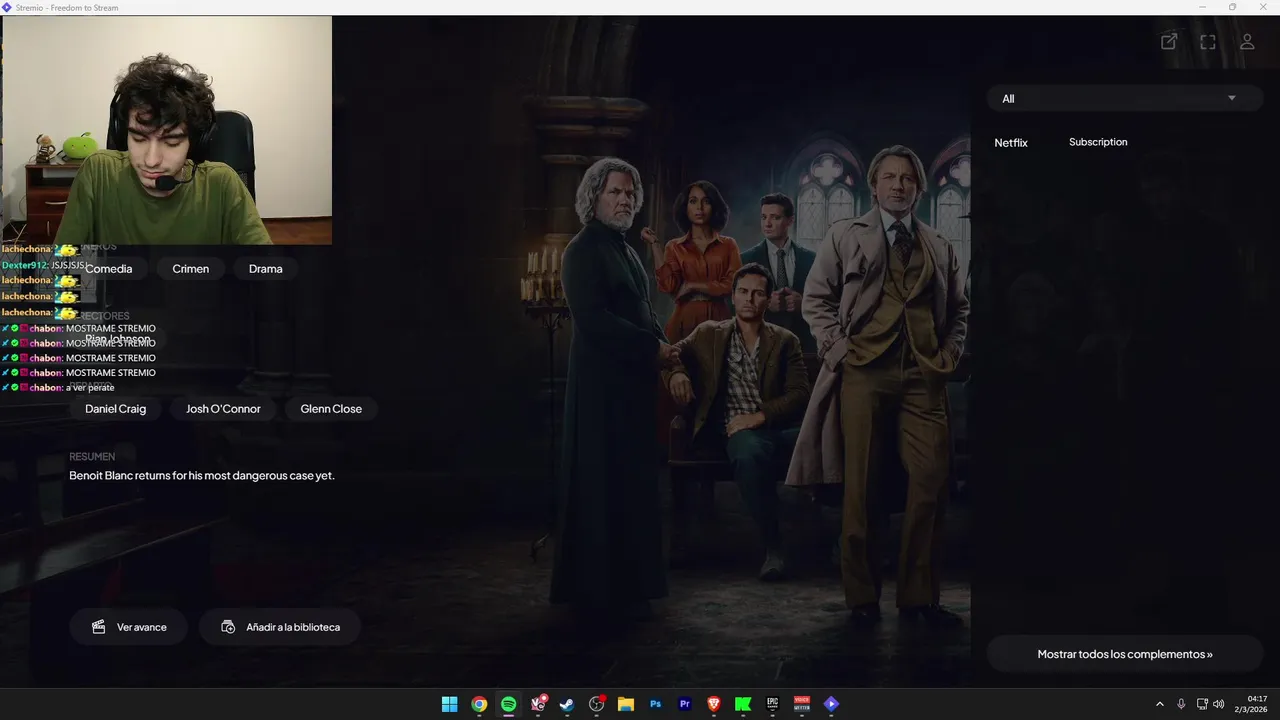Show hidden system tray icons
The image size is (1280, 720).
[1160, 704]
